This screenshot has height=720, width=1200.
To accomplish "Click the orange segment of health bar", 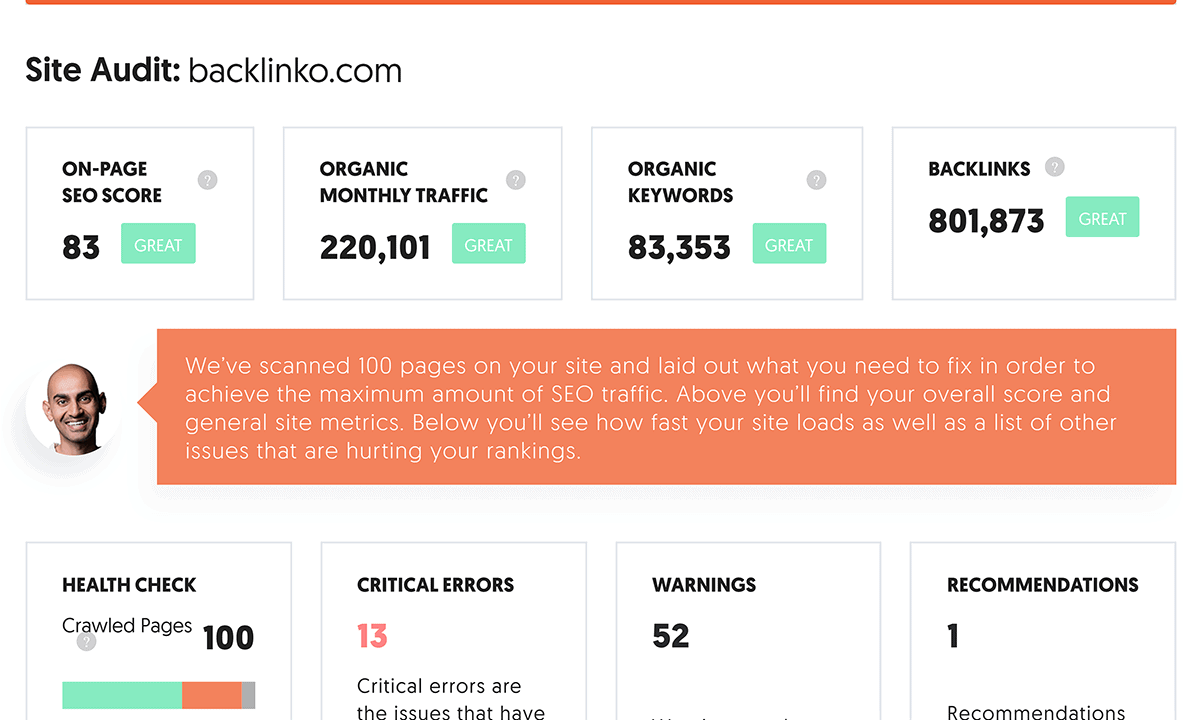I will pos(211,695).
